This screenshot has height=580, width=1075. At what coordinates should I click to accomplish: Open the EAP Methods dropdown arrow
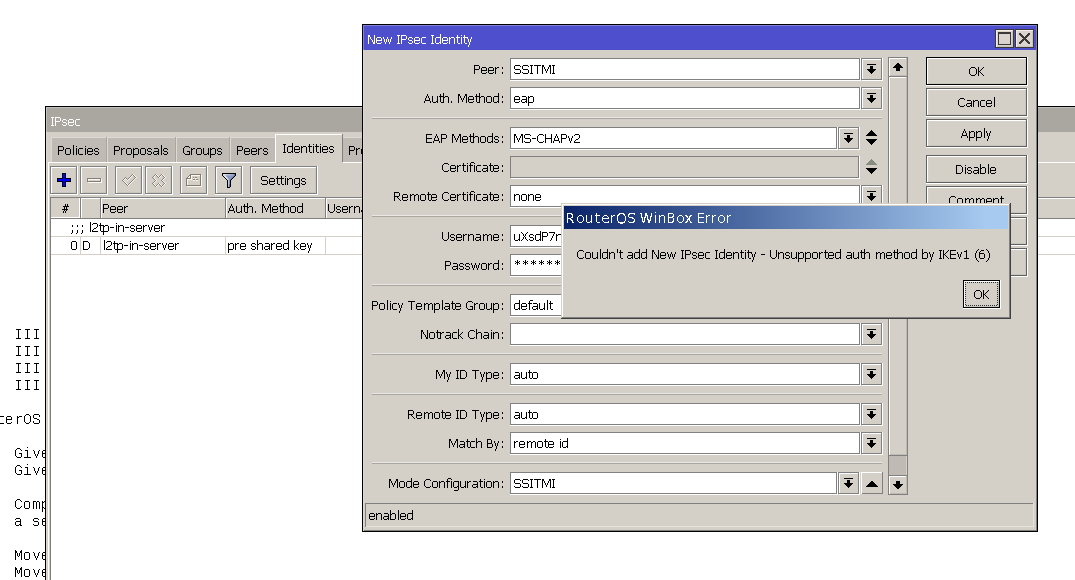[x=848, y=138]
